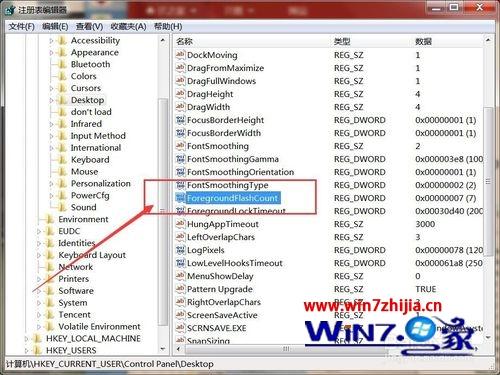Expand the HKEY_LOCAL_MACHINE hive arrow

tap(26, 339)
